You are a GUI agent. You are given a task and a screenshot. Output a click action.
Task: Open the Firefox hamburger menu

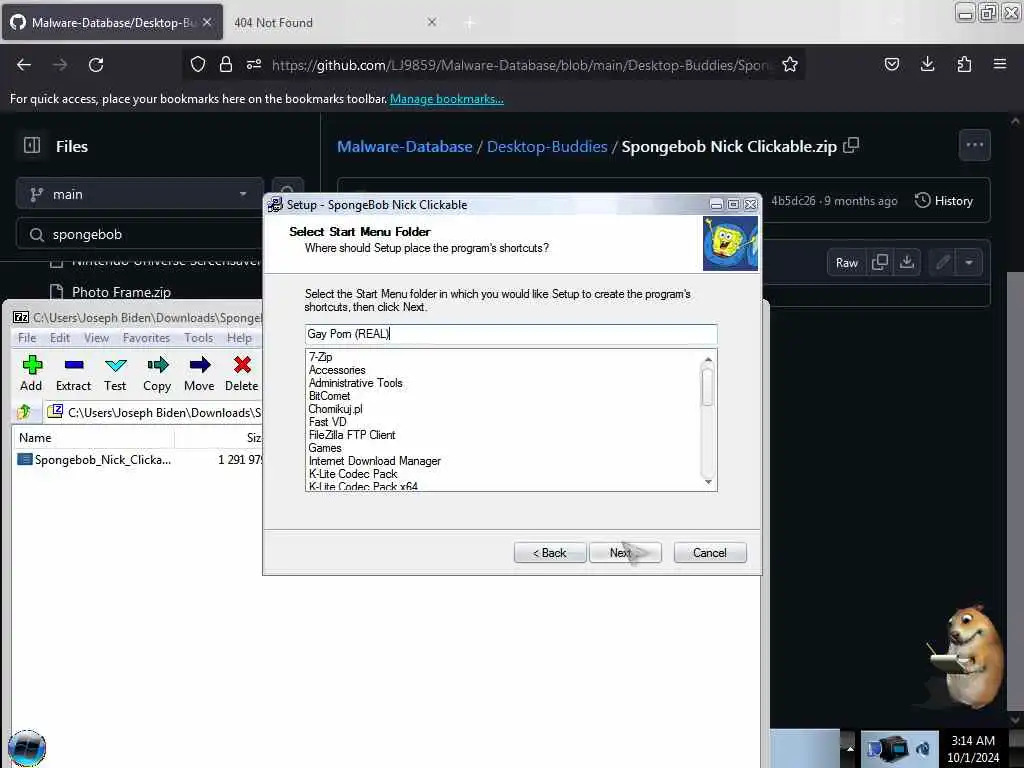(x=1000, y=64)
